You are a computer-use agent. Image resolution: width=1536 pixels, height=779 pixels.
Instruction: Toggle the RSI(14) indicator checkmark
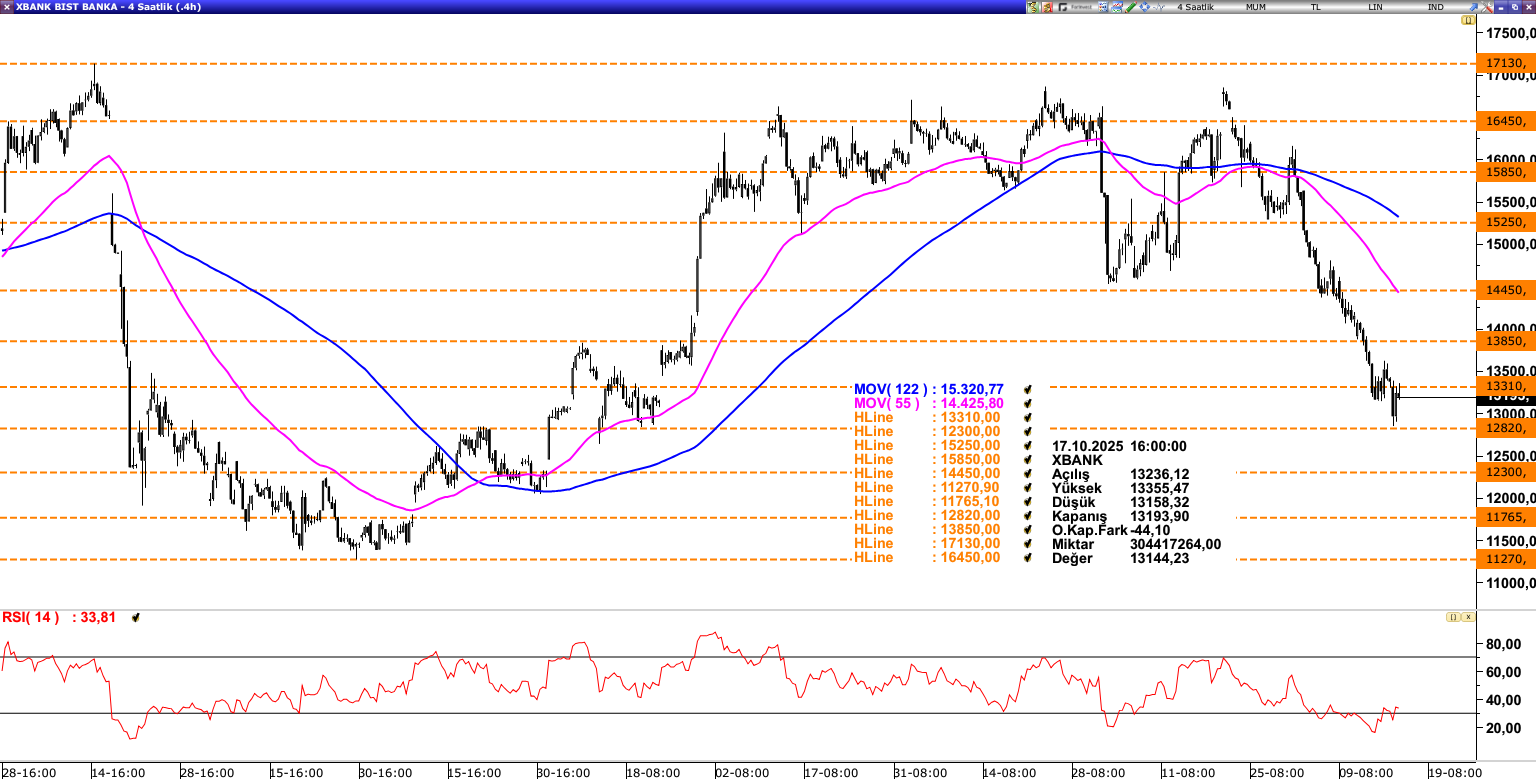point(135,618)
